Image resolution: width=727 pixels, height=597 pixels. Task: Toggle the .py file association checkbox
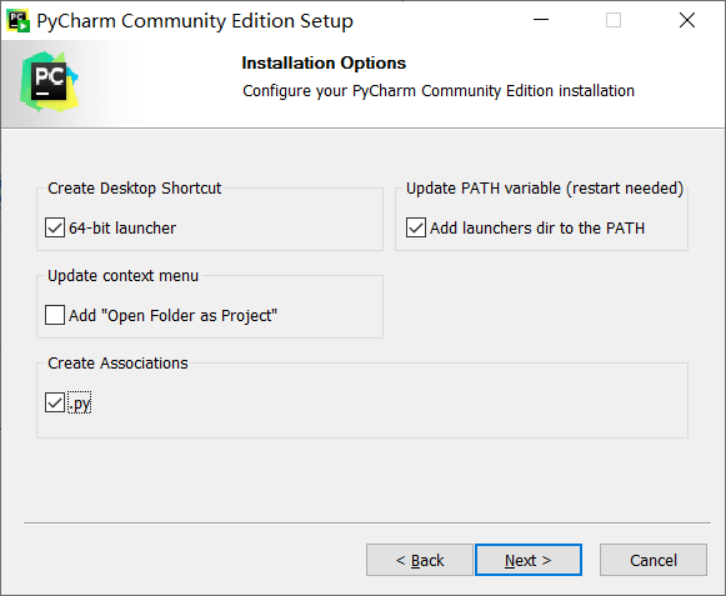coord(55,403)
